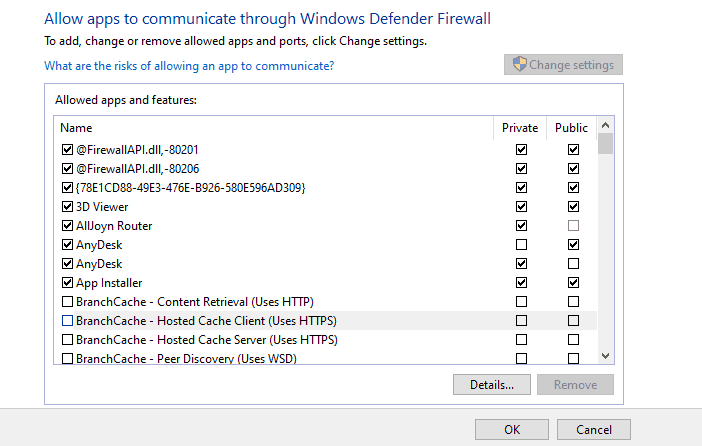Toggle Private checkbox for {78E1CD88-49E3...} row
702x446 pixels.
click(521, 188)
